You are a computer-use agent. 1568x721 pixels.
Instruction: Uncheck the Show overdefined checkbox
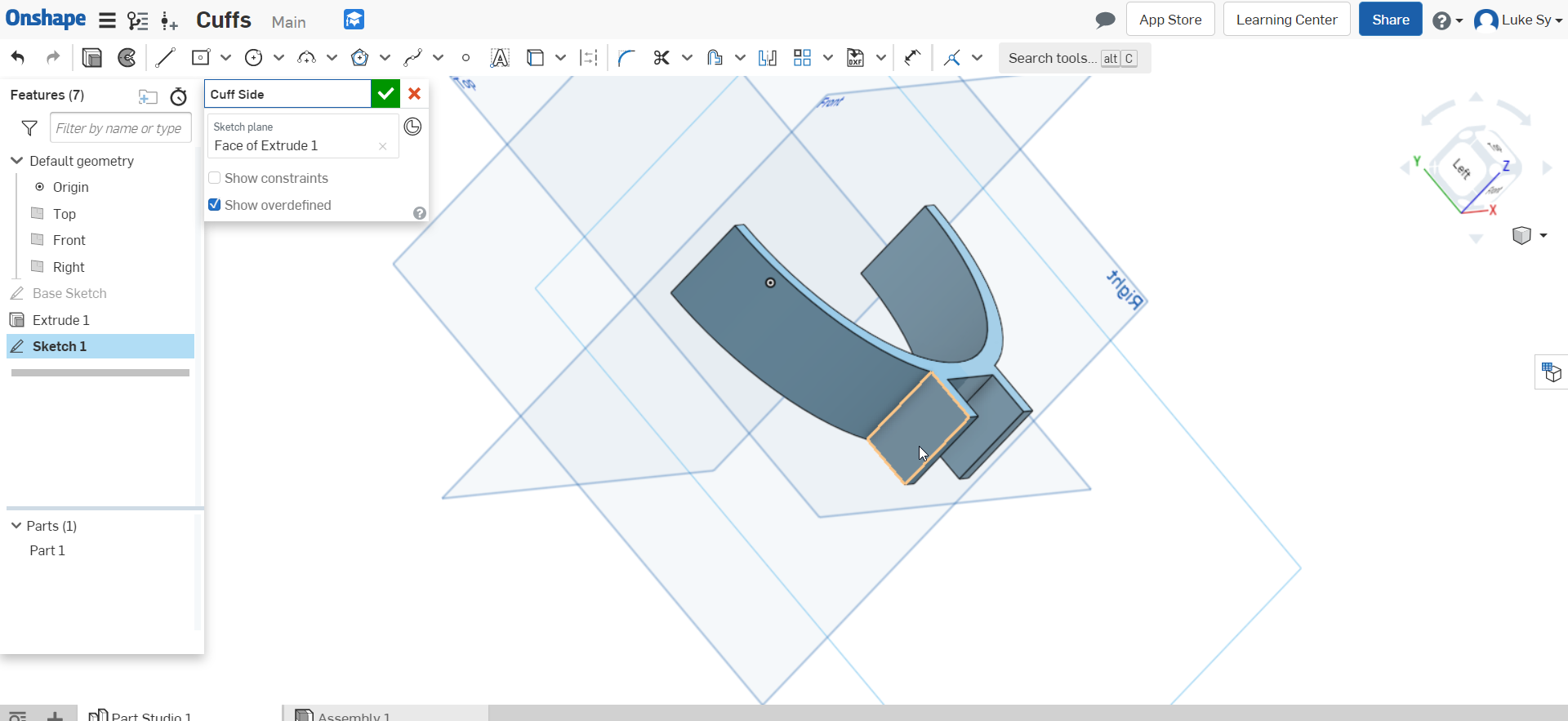pyautogui.click(x=215, y=205)
